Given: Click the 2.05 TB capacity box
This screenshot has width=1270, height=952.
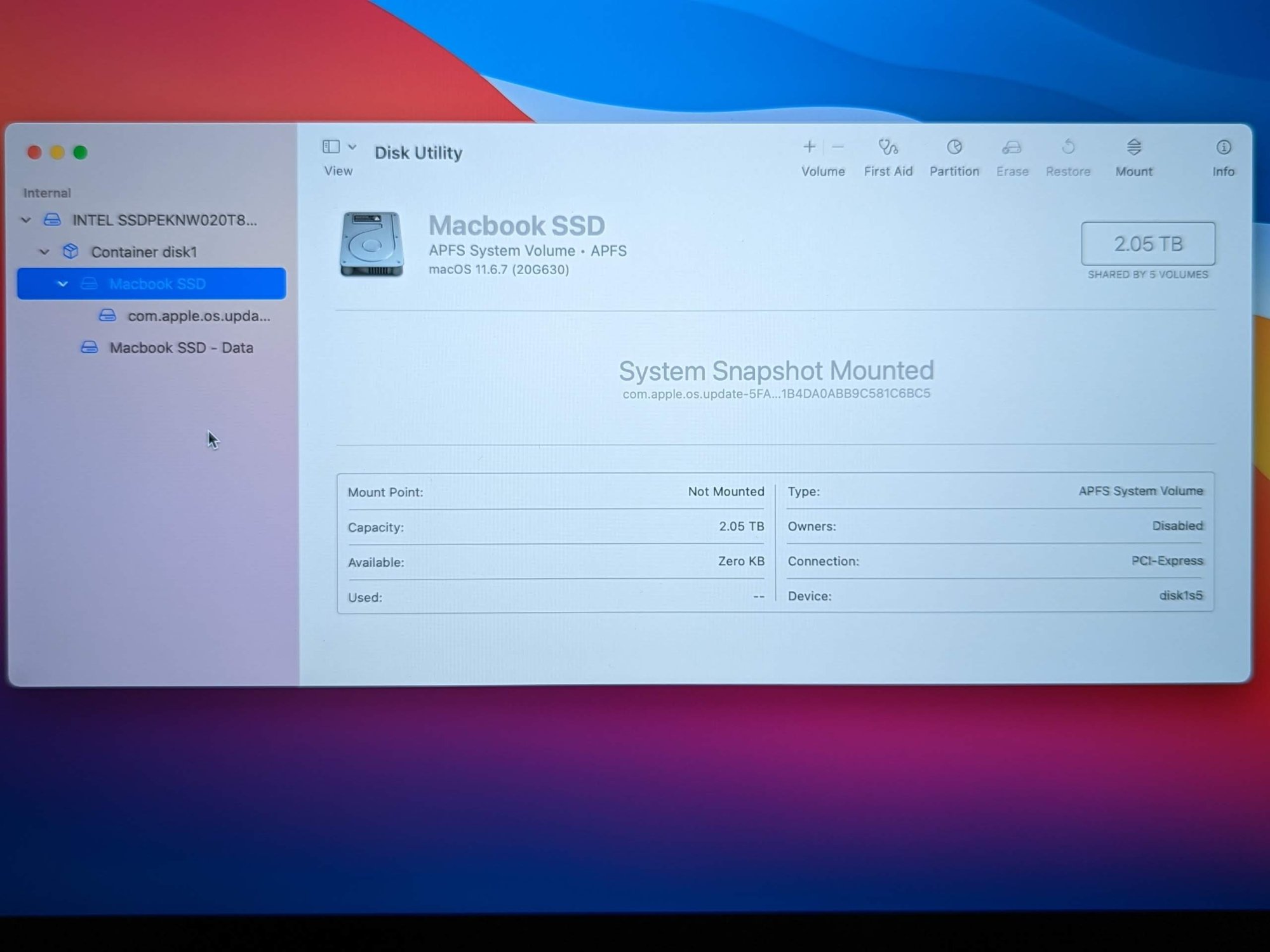Looking at the screenshot, I should (1147, 244).
